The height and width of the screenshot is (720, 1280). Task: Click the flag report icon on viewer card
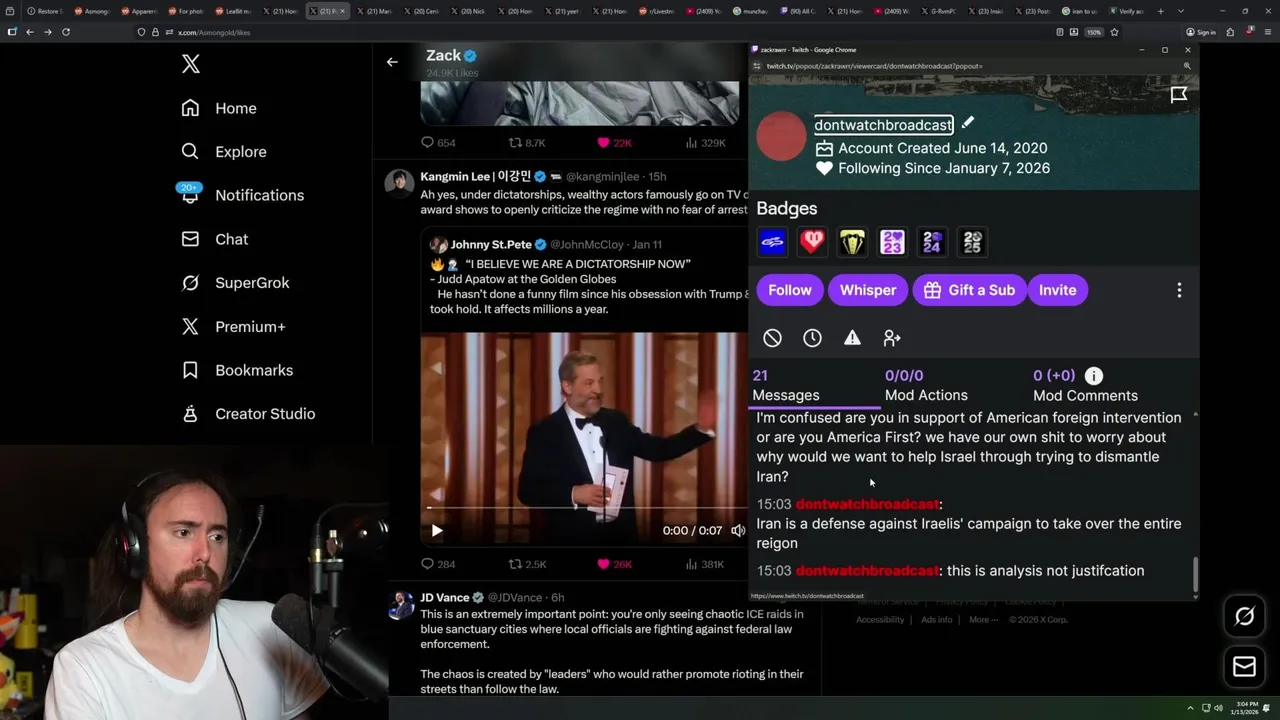(x=1179, y=94)
